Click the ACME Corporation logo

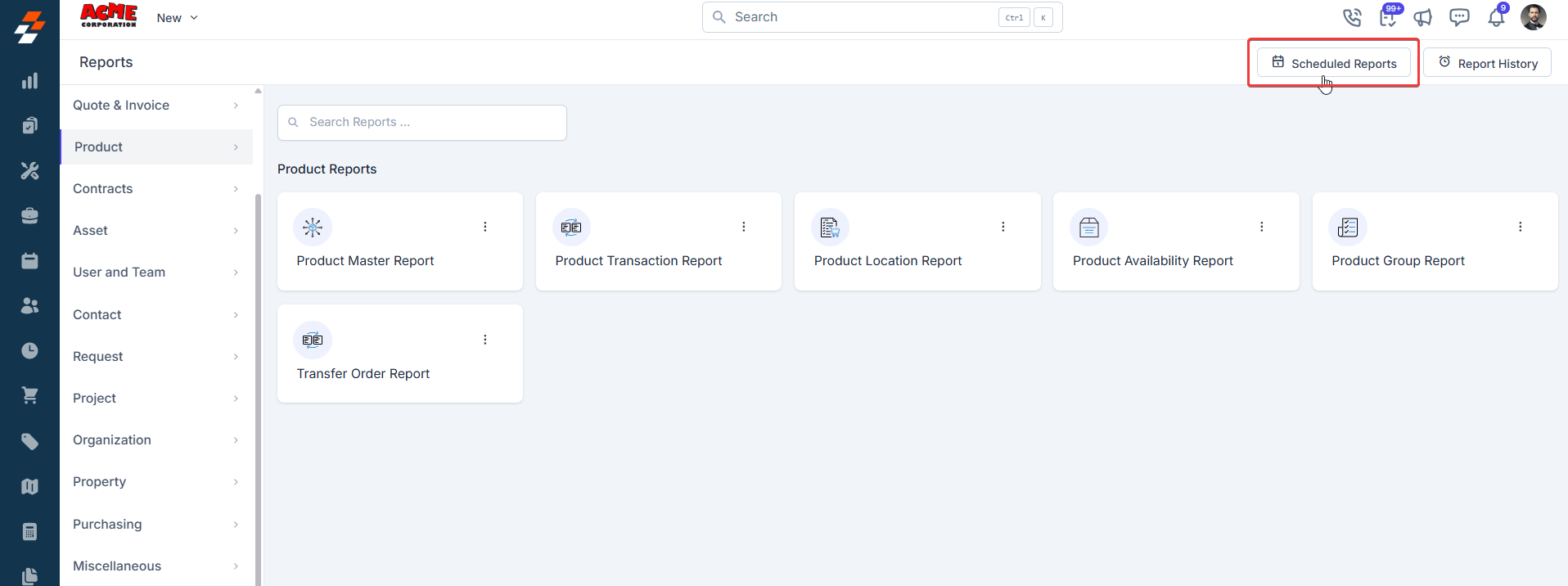click(x=109, y=16)
